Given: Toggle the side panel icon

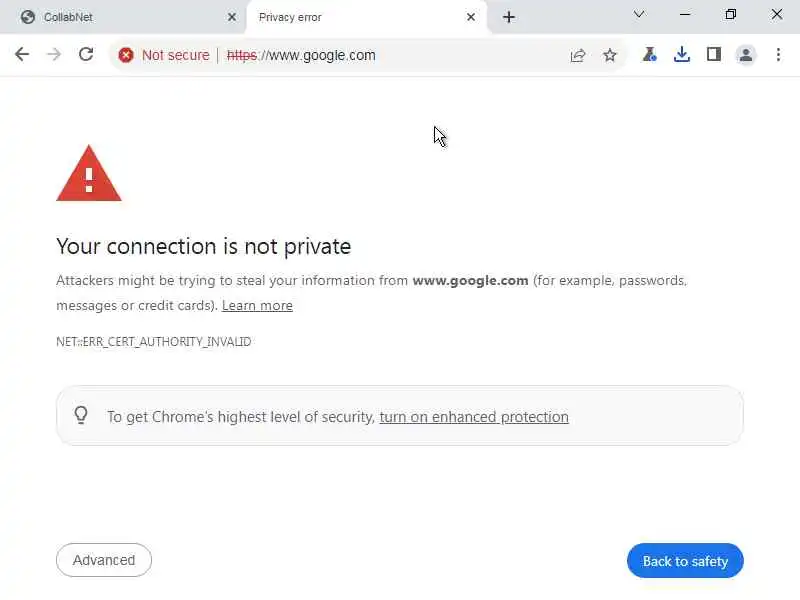Looking at the screenshot, I should 714,55.
